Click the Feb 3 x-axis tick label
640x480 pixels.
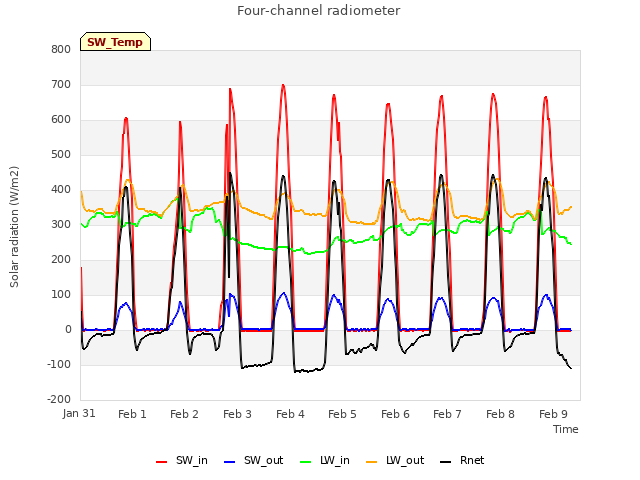[238, 414]
